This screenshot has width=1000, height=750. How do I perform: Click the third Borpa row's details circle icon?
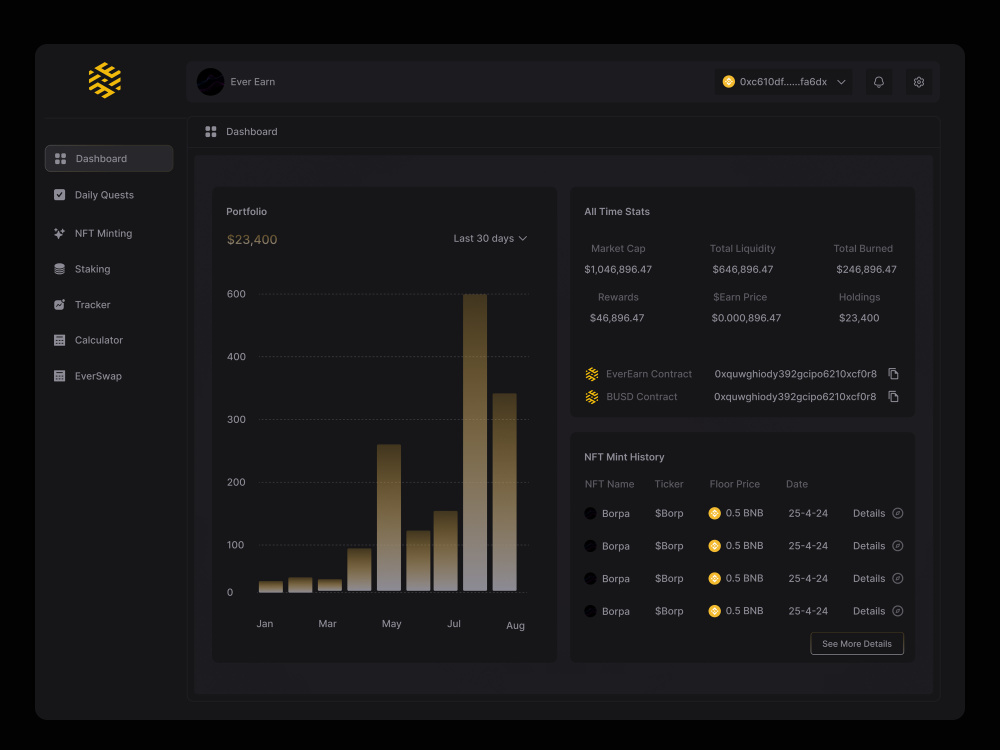pos(897,578)
